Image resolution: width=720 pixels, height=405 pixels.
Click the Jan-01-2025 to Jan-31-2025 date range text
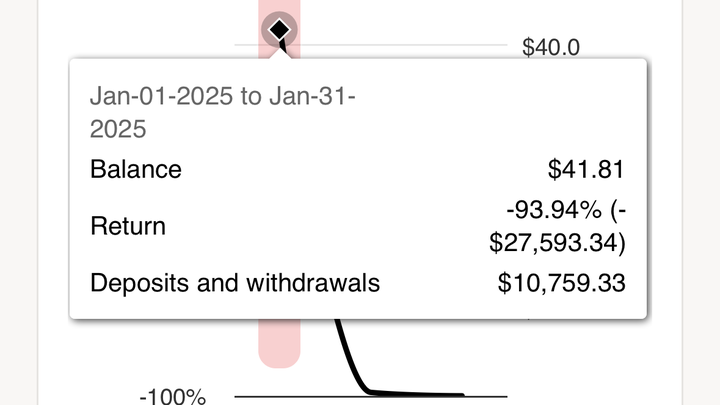[223, 112]
